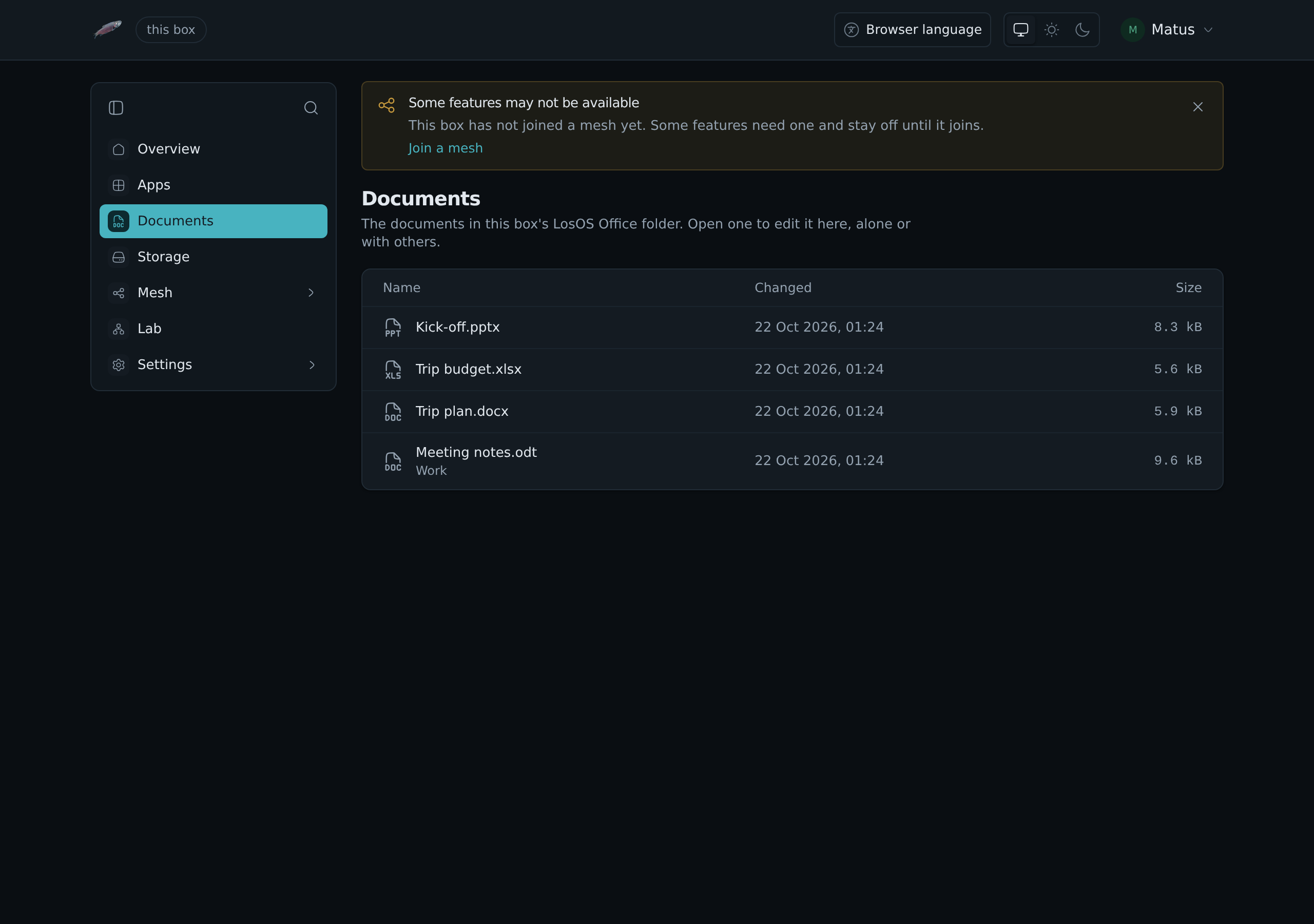Click the Lab icon in sidebar
The height and width of the screenshot is (924, 1314).
point(119,329)
